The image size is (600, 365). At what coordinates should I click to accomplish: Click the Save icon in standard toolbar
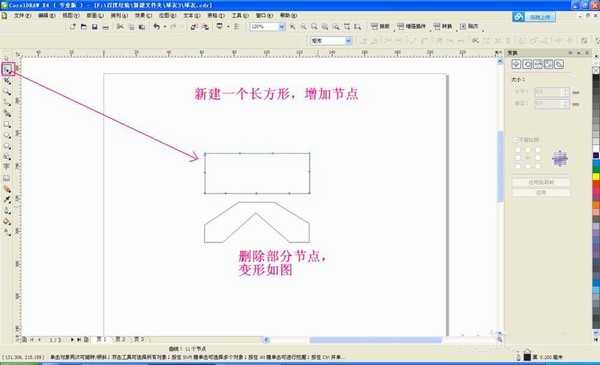tap(94, 27)
